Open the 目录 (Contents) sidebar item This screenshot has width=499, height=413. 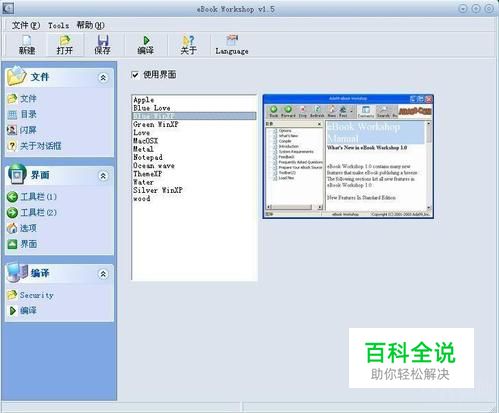click(22, 114)
